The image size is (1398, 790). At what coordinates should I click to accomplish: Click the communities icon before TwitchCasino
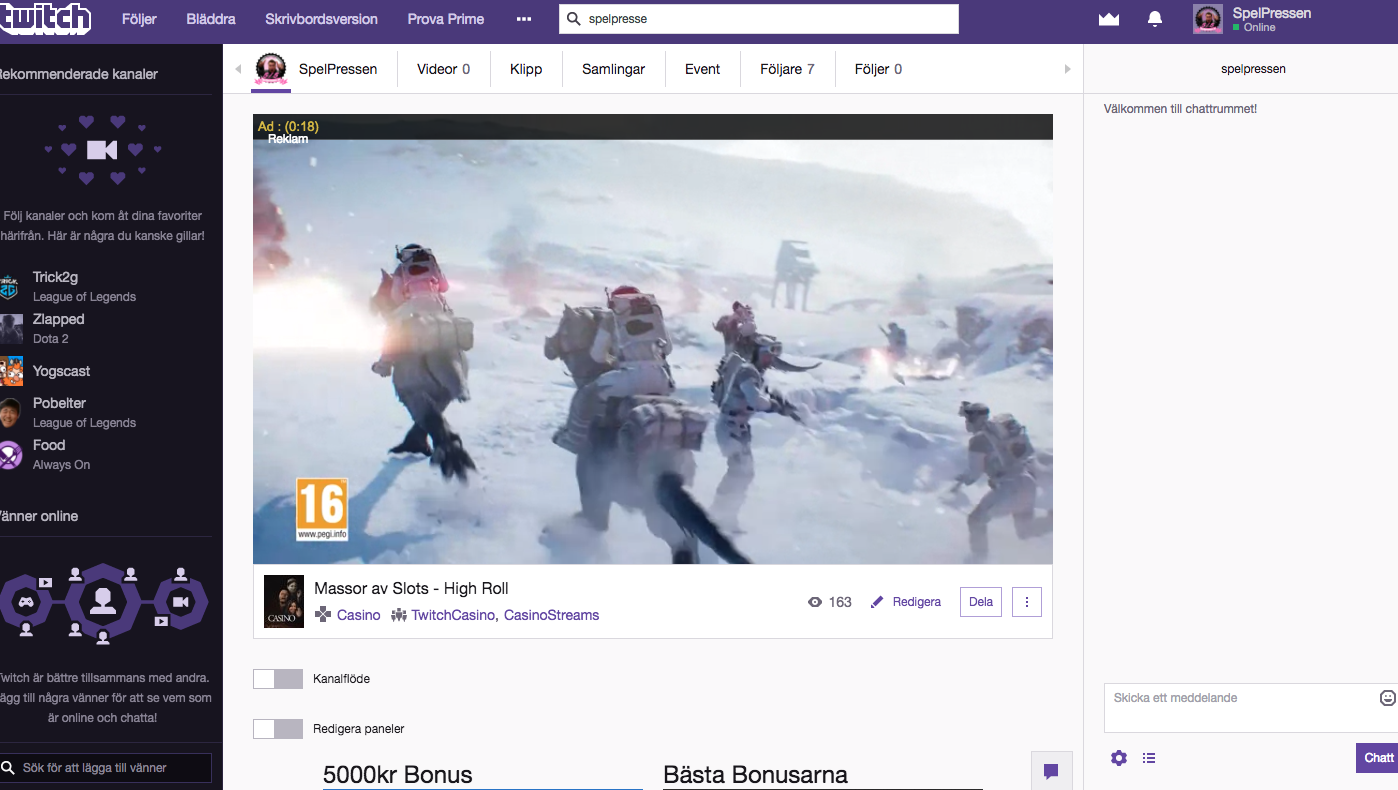[x=399, y=615]
